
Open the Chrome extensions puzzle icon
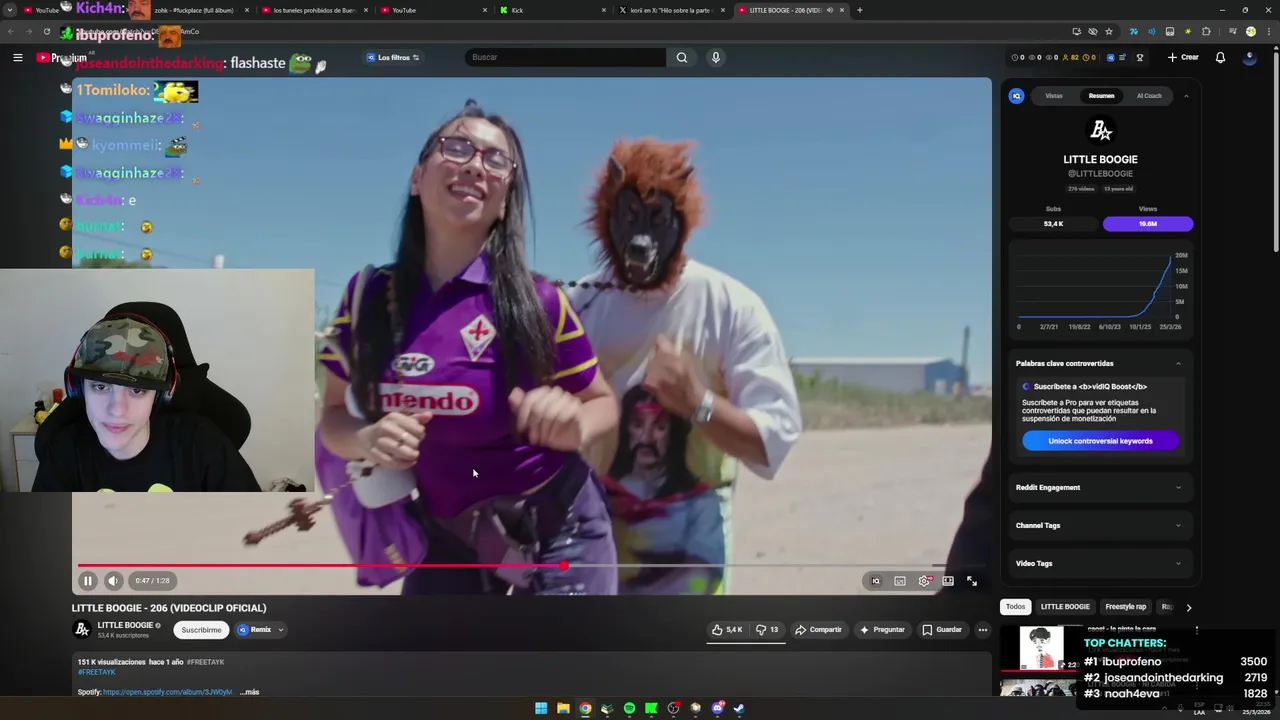click(1207, 31)
